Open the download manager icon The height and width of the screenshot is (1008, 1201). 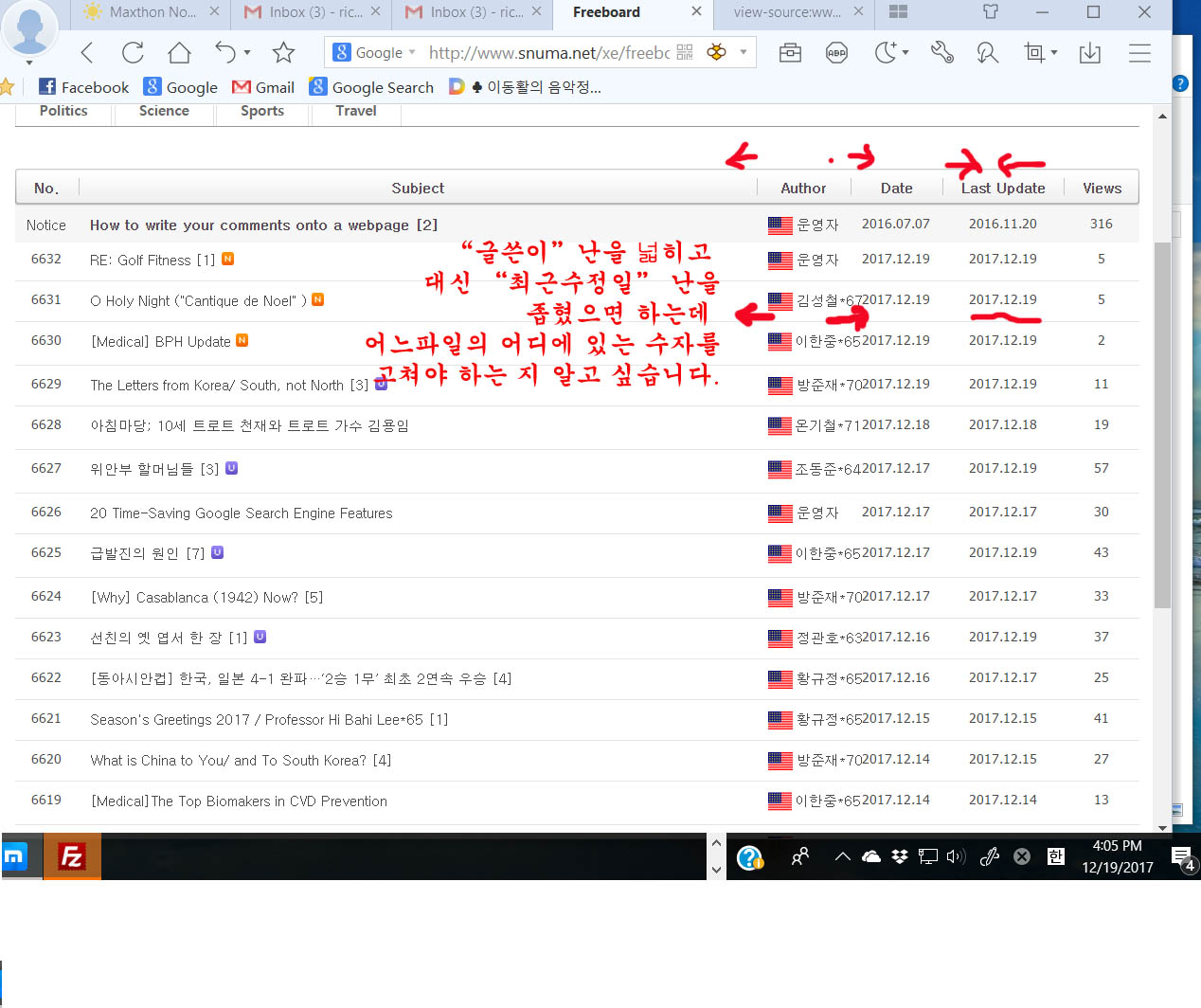pyautogui.click(x=1090, y=53)
